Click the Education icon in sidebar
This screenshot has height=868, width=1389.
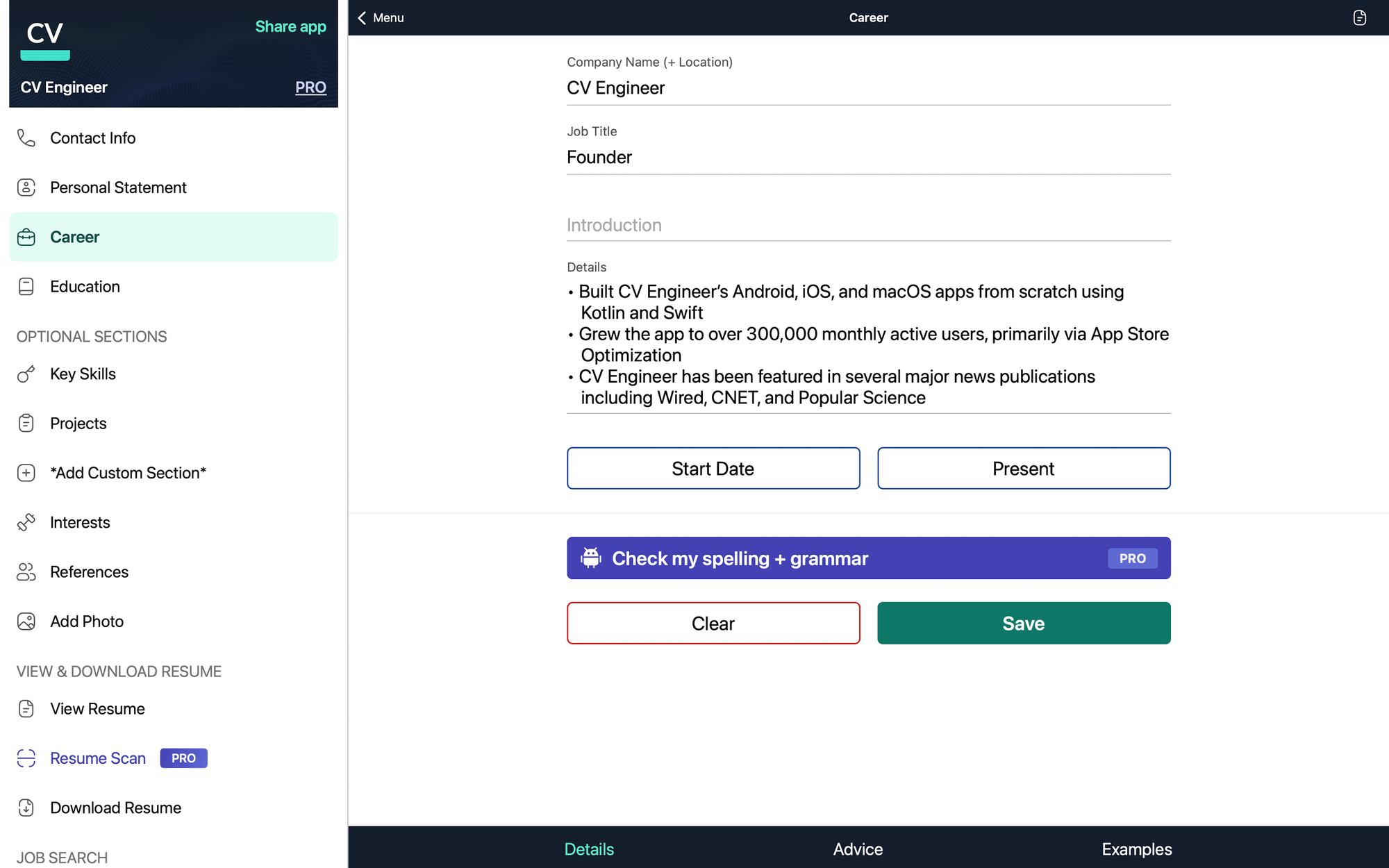click(x=27, y=286)
